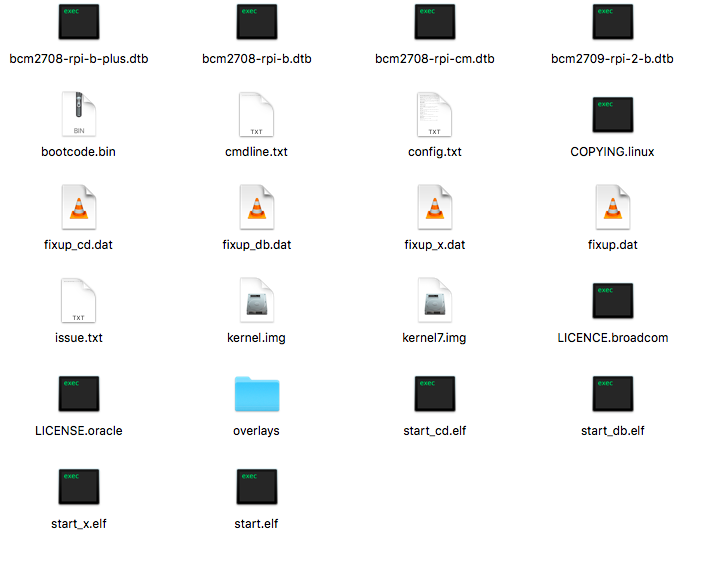Click the start_x.elf file name label

tap(79, 524)
